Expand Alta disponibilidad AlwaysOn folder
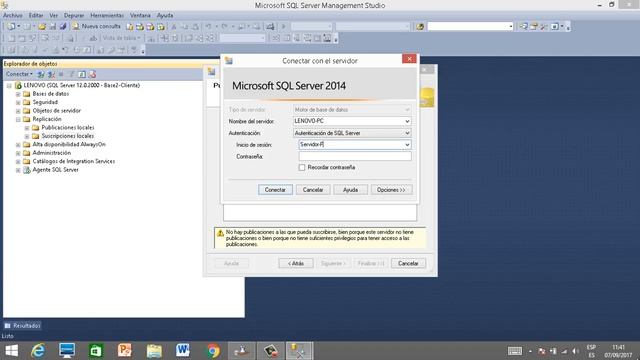Viewport: 640px width, 360px height. pos(18,145)
